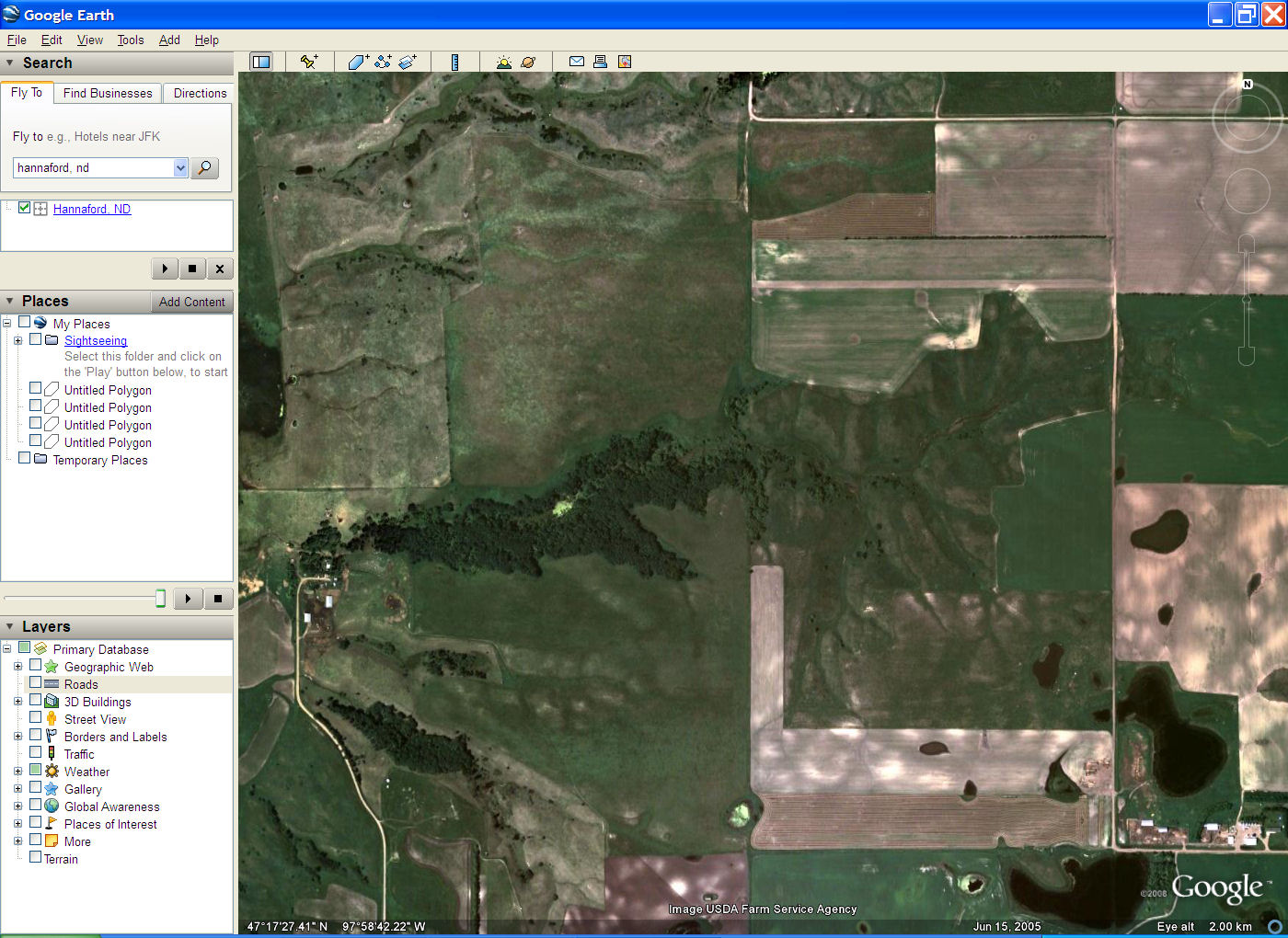Screen dimensions: 1288x938
Task: Click the search magnifier button
Action: click(204, 167)
